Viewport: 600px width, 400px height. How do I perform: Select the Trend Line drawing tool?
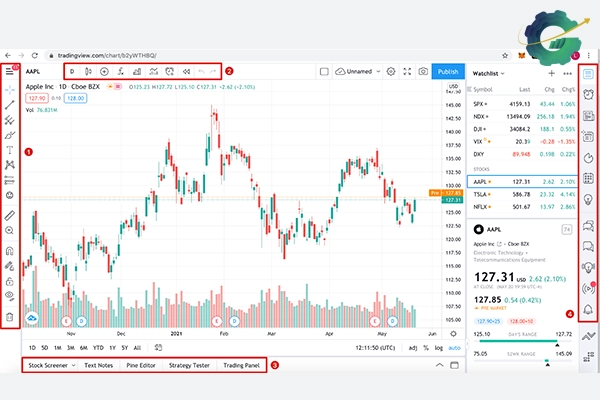(x=10, y=105)
